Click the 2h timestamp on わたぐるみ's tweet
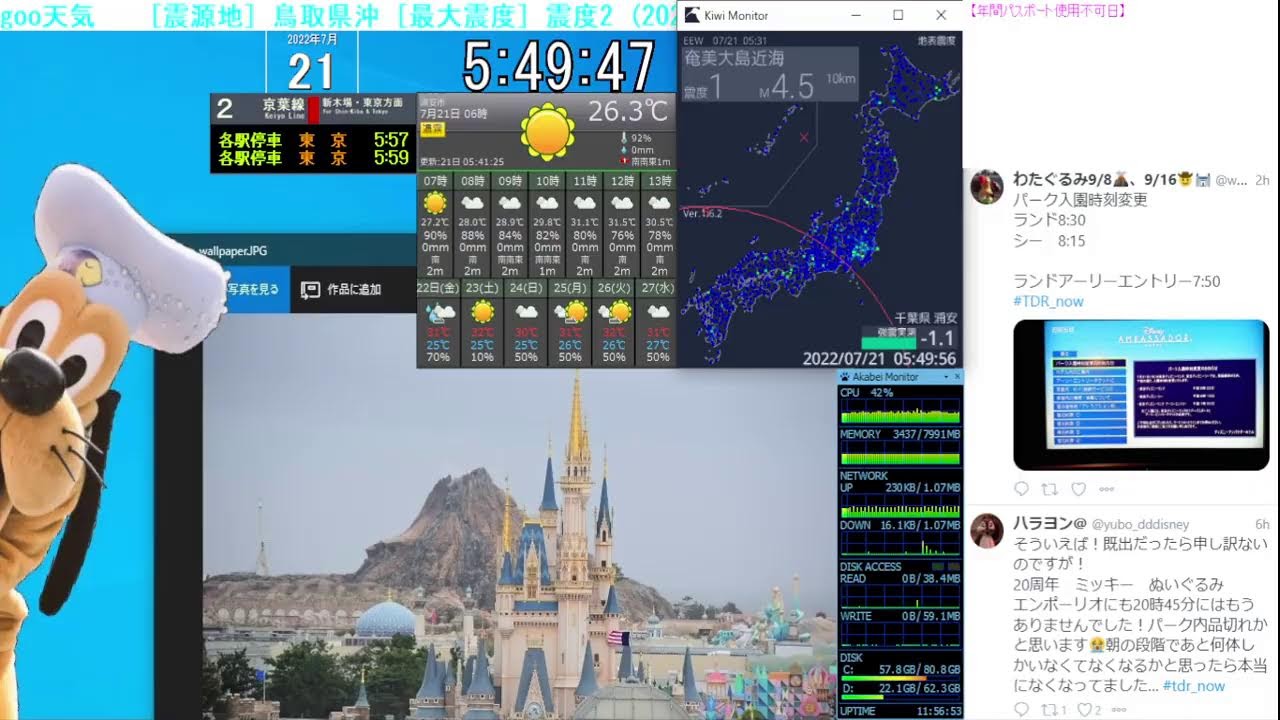 coord(1262,180)
